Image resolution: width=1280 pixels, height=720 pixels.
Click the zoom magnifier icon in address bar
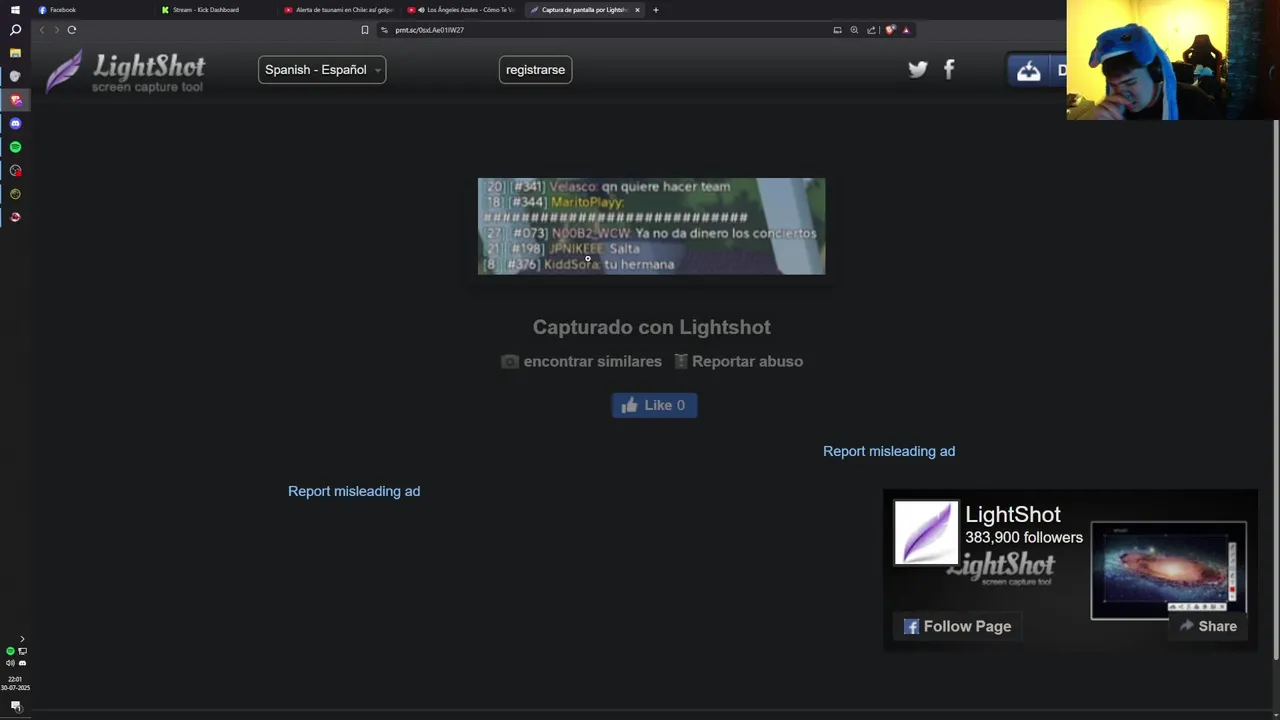[x=854, y=30]
